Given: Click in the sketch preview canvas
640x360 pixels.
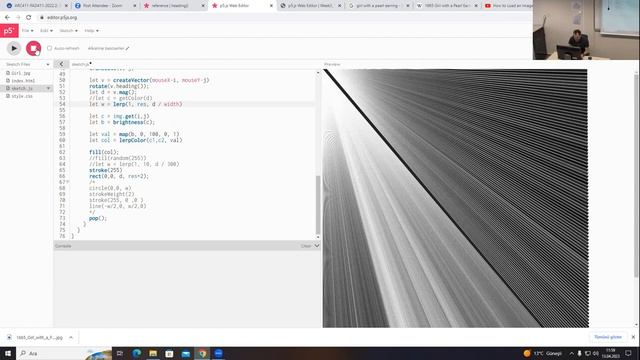Looking at the screenshot, I should (456, 198).
